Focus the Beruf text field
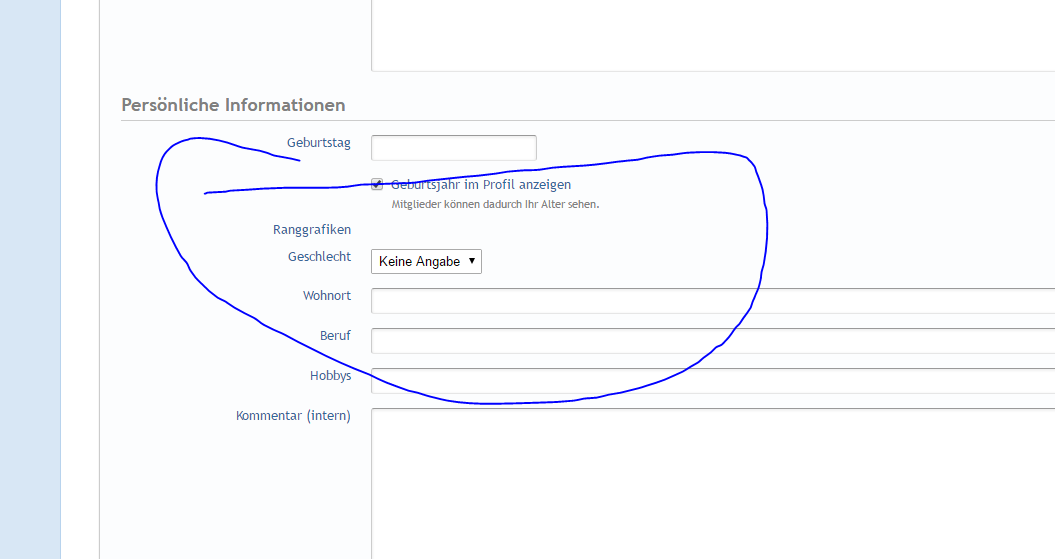 (712, 341)
